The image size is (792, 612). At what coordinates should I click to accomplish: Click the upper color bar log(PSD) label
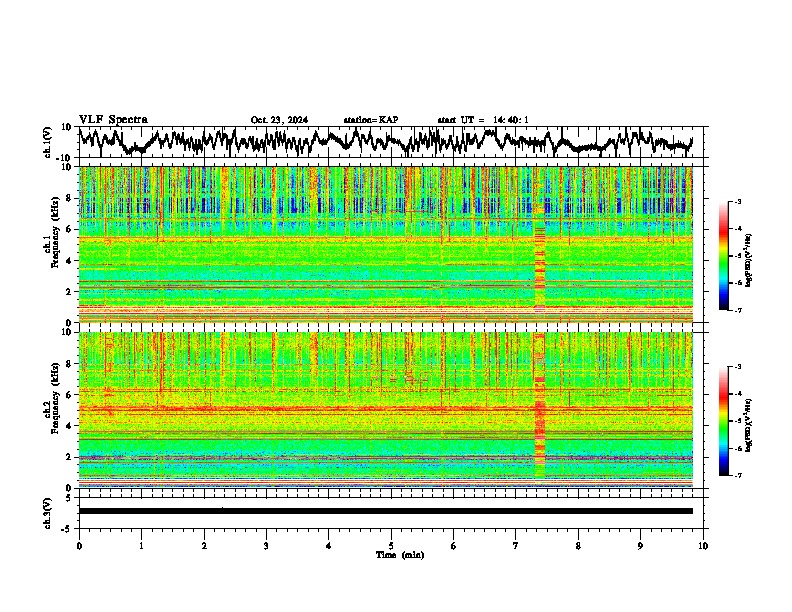(x=749, y=261)
